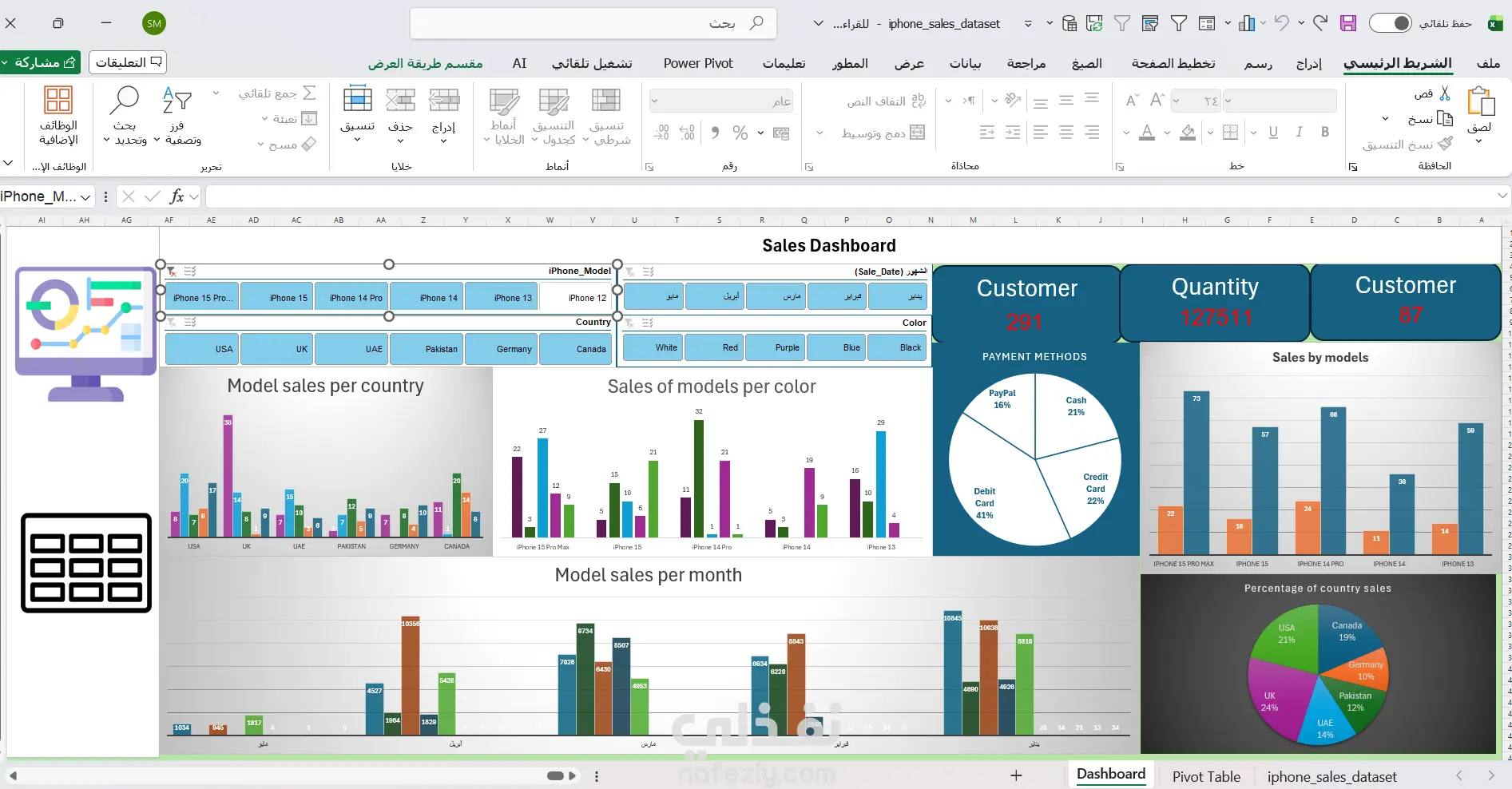Toggle multi-select on the Country slicer
Viewport: 1512px width, 789px height.
[x=190, y=322]
